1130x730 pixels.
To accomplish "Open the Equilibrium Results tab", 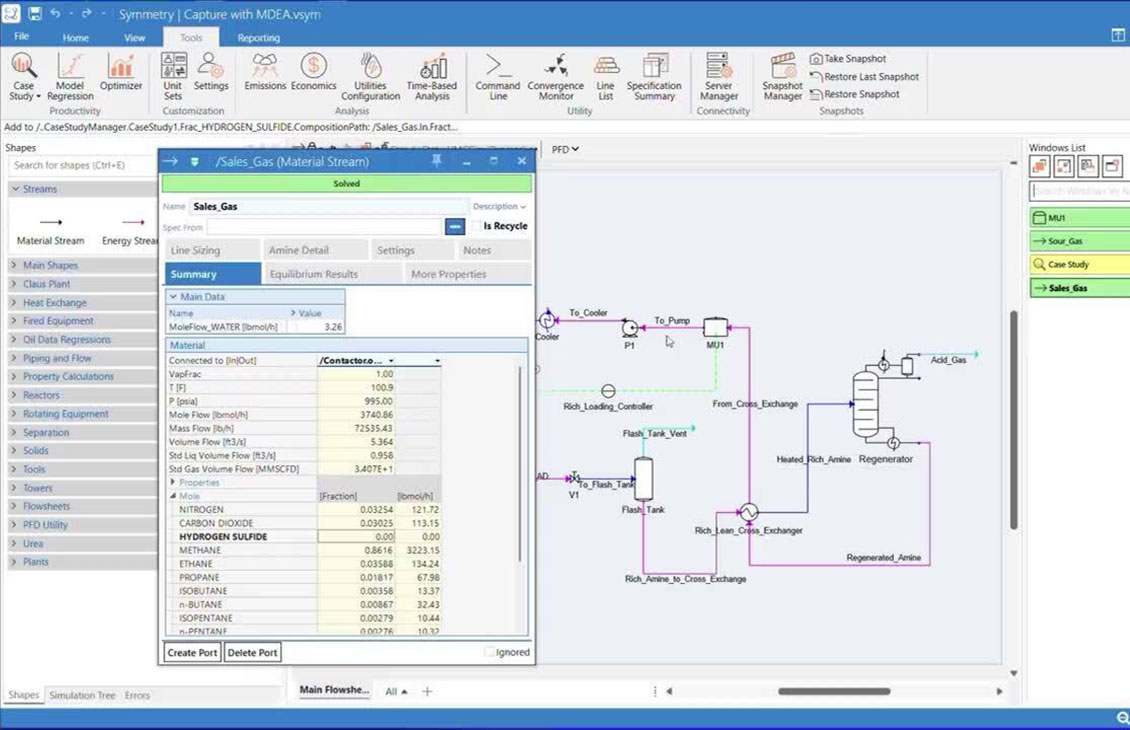I will pyautogui.click(x=332, y=274).
